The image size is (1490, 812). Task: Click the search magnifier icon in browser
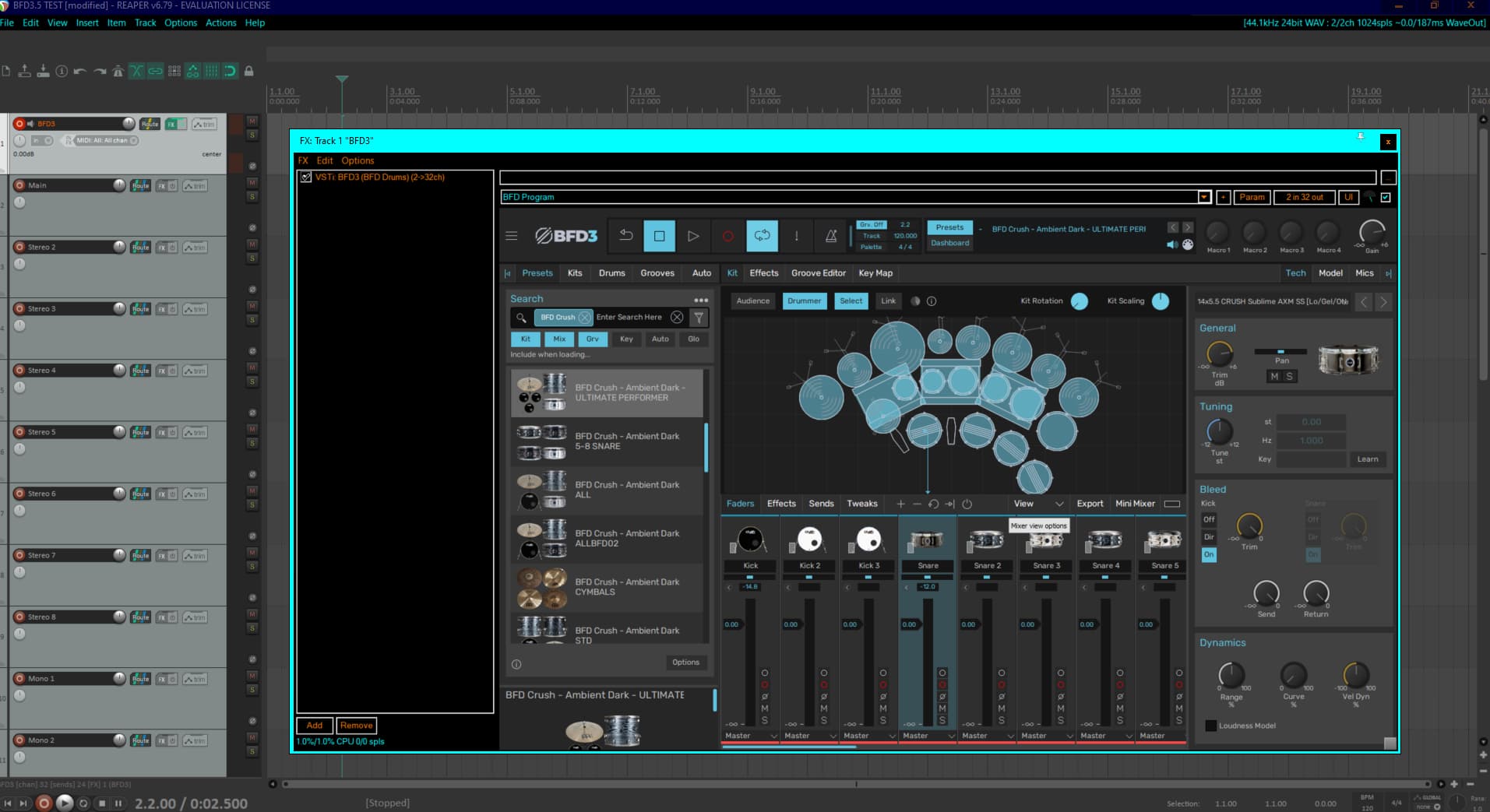pos(521,318)
